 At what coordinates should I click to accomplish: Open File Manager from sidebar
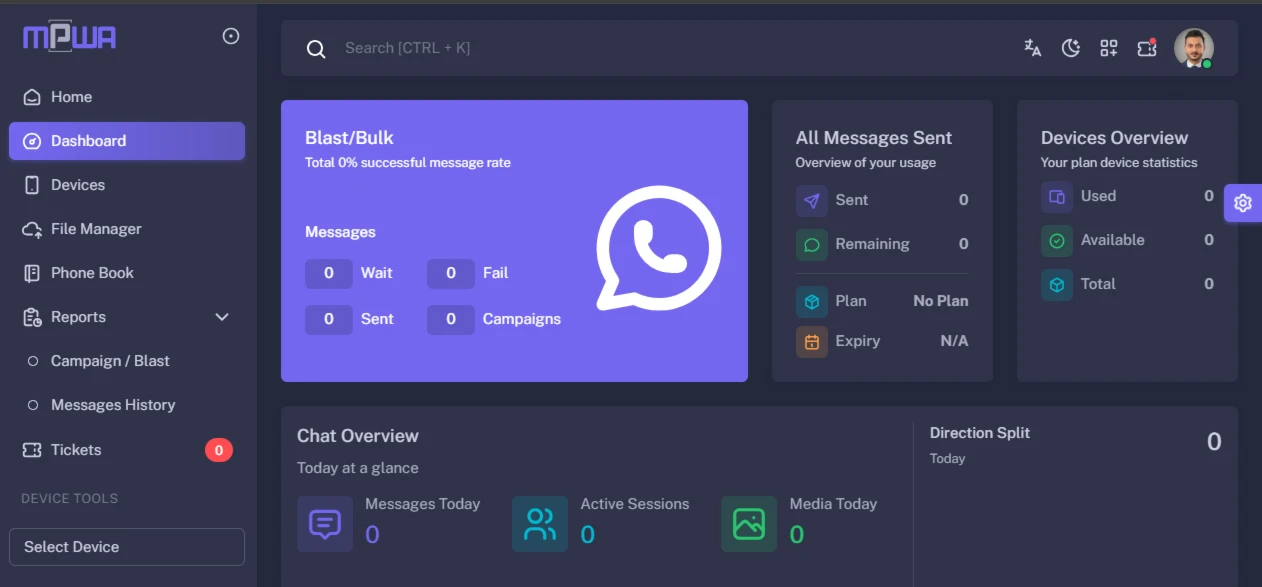click(96, 229)
